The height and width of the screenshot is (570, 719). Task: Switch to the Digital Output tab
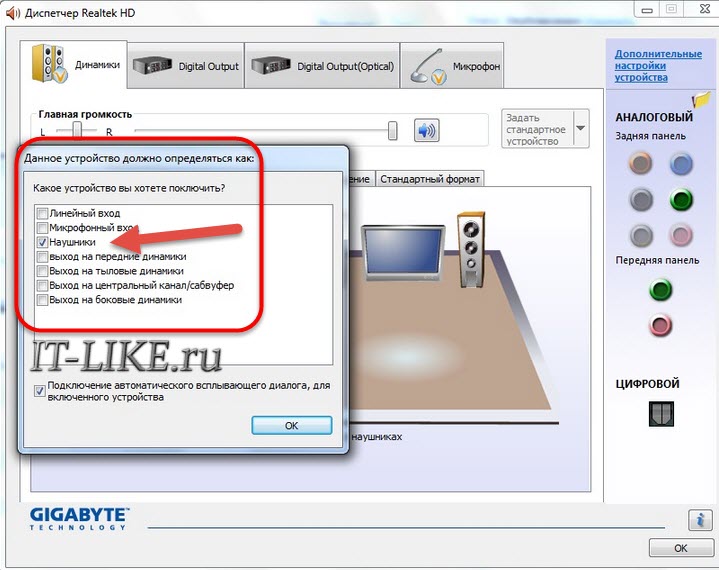(x=186, y=66)
